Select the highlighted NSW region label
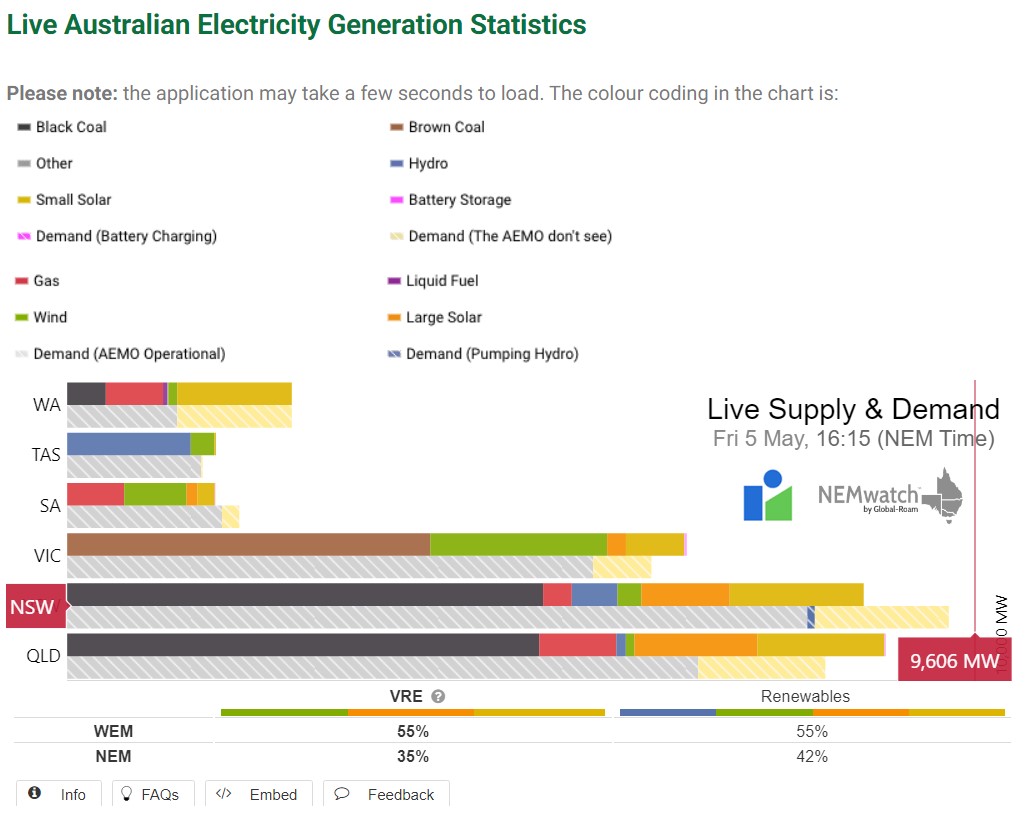Image resolution: width=1036 pixels, height=825 pixels. [33, 607]
